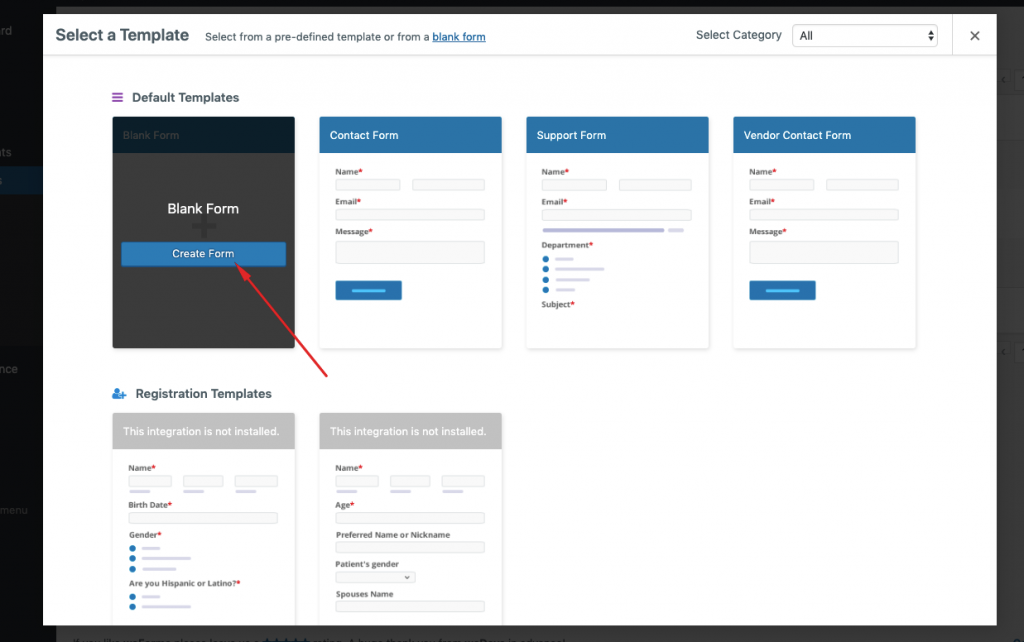Click the Default Templates list icon

tap(118, 97)
